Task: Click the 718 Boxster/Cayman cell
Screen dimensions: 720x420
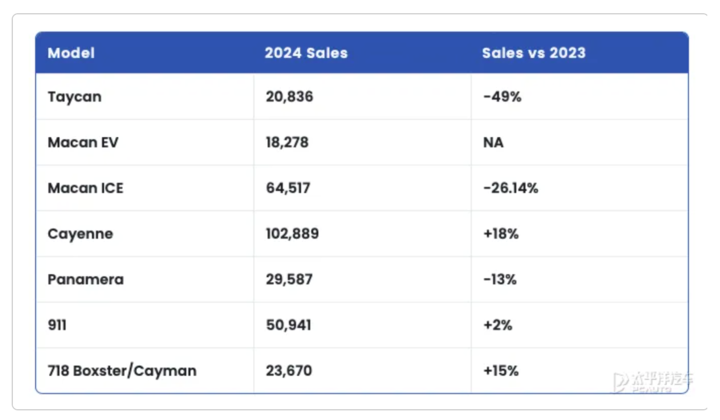Action: pyautogui.click(x=122, y=371)
